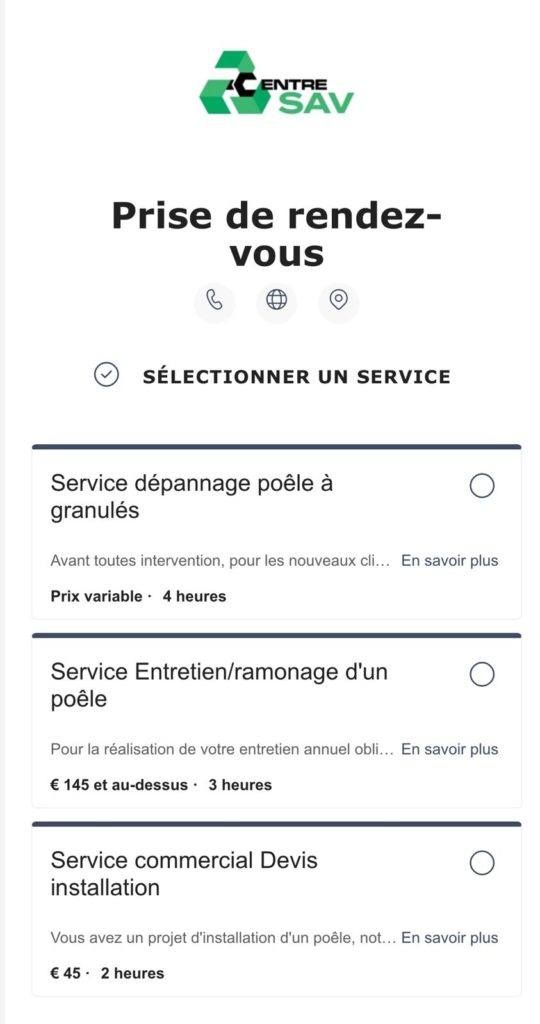Viewport: 540px width, 1024px height.
Task: Click the Service commercial Devis installation title
Action: click(x=184, y=874)
